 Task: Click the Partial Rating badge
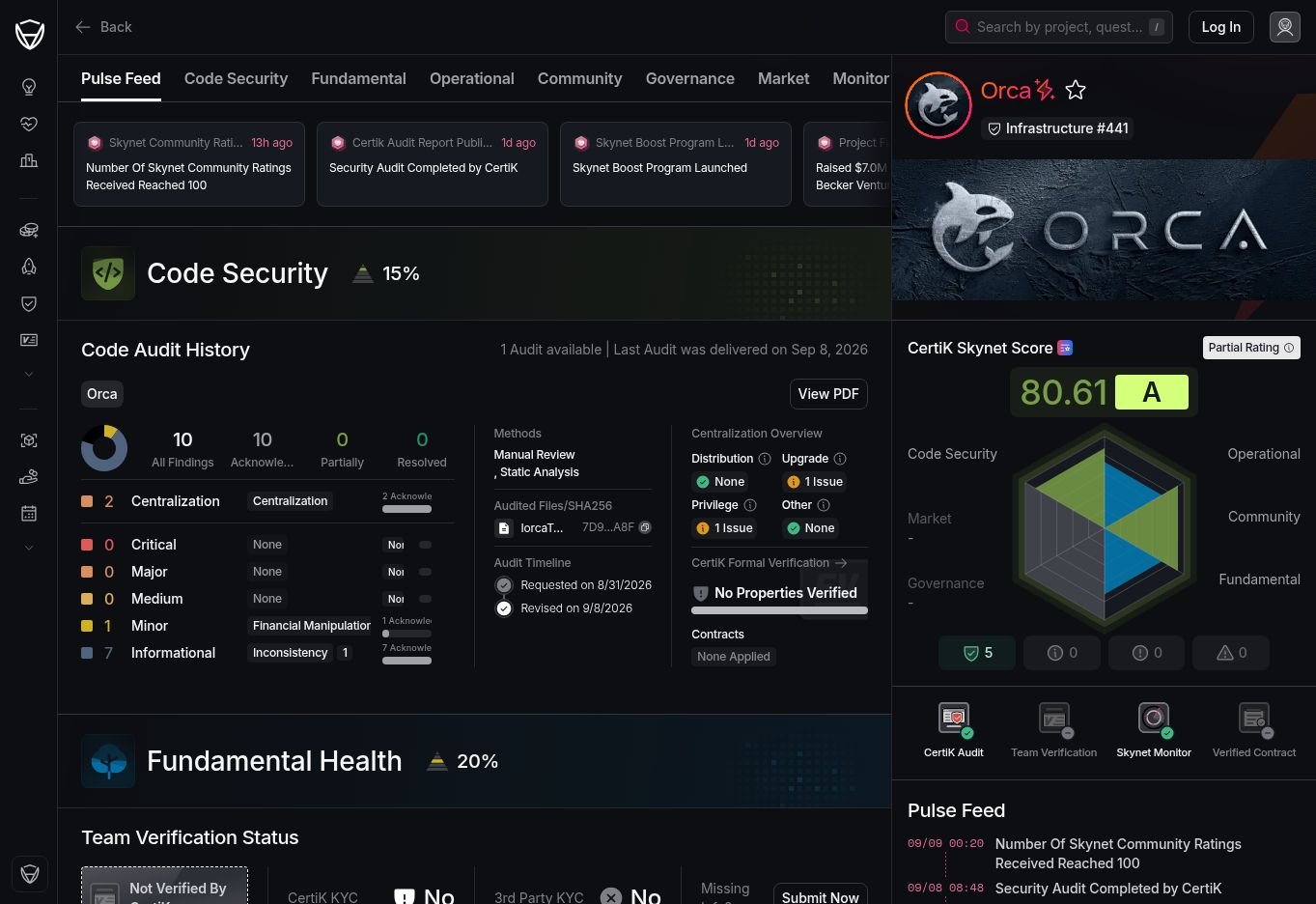pyautogui.click(x=1251, y=348)
